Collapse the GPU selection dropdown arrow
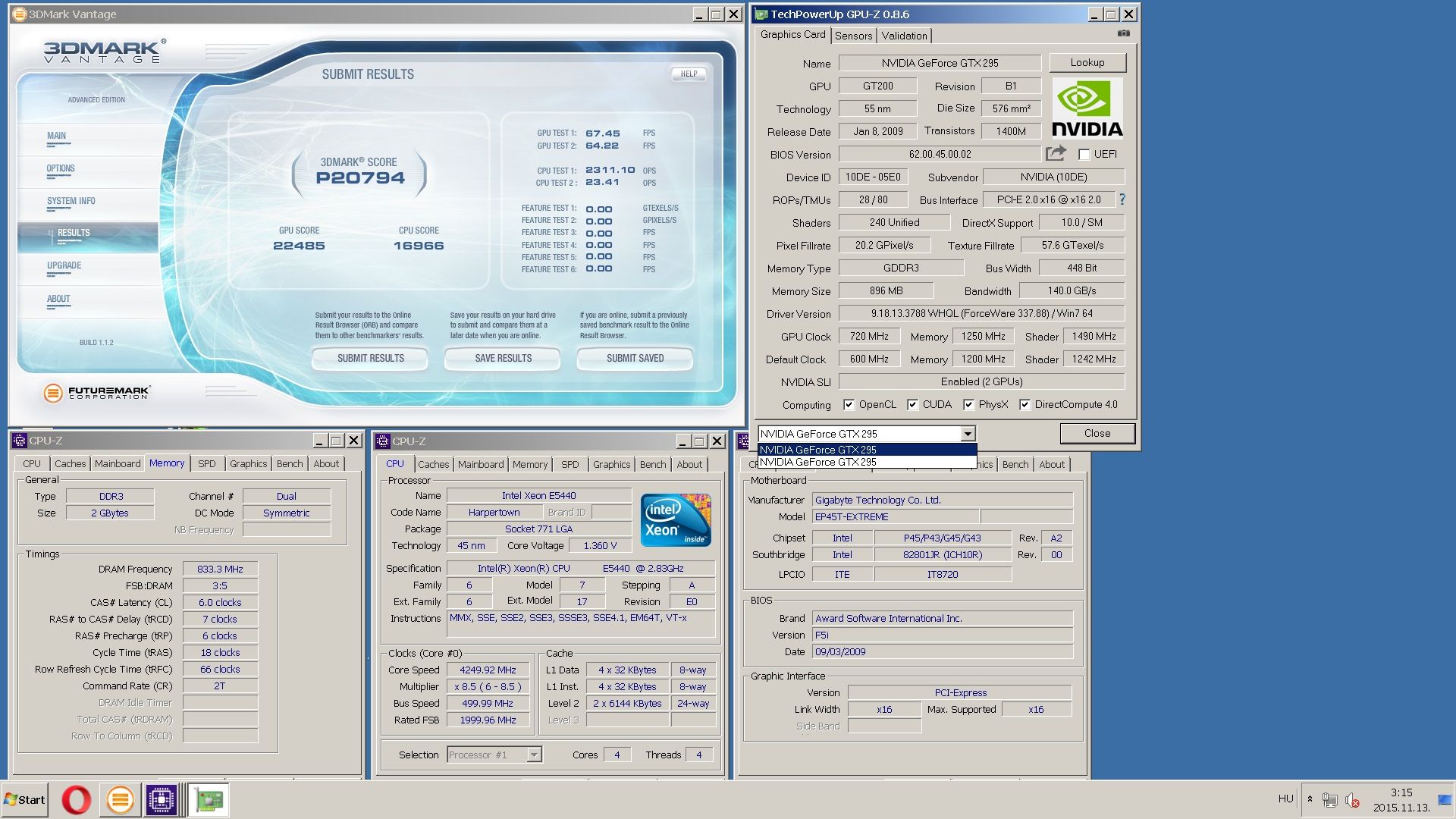This screenshot has height=819, width=1456. tap(968, 434)
